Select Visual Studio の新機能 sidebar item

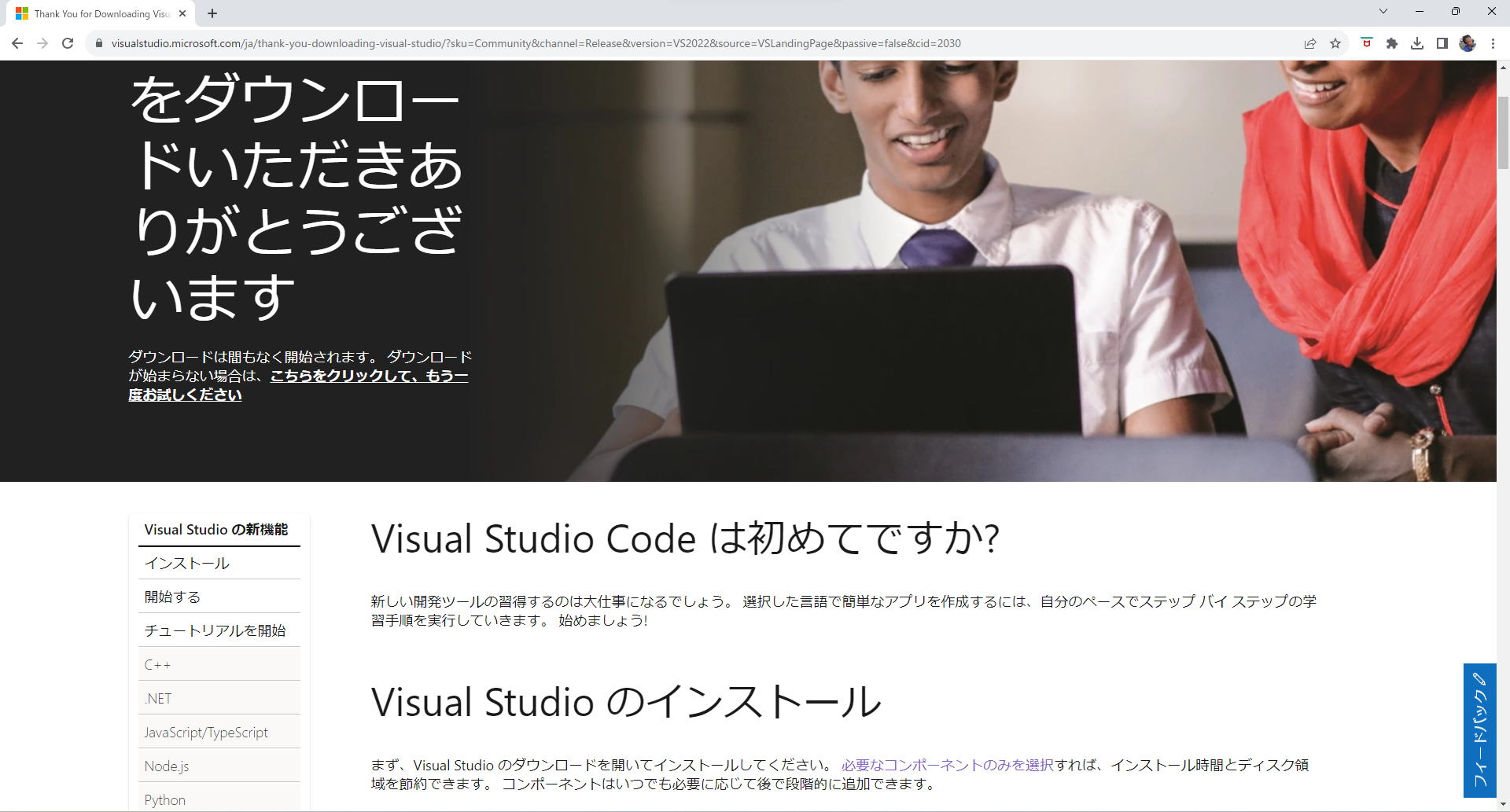(x=219, y=530)
